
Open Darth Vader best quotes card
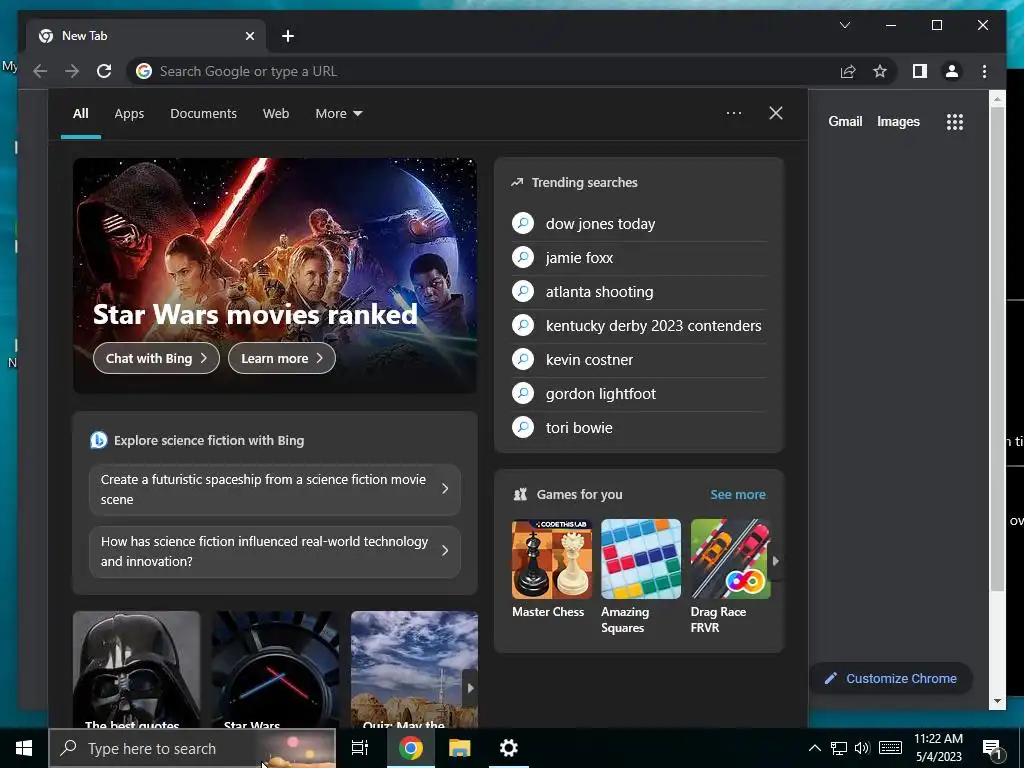pyautogui.click(x=136, y=669)
